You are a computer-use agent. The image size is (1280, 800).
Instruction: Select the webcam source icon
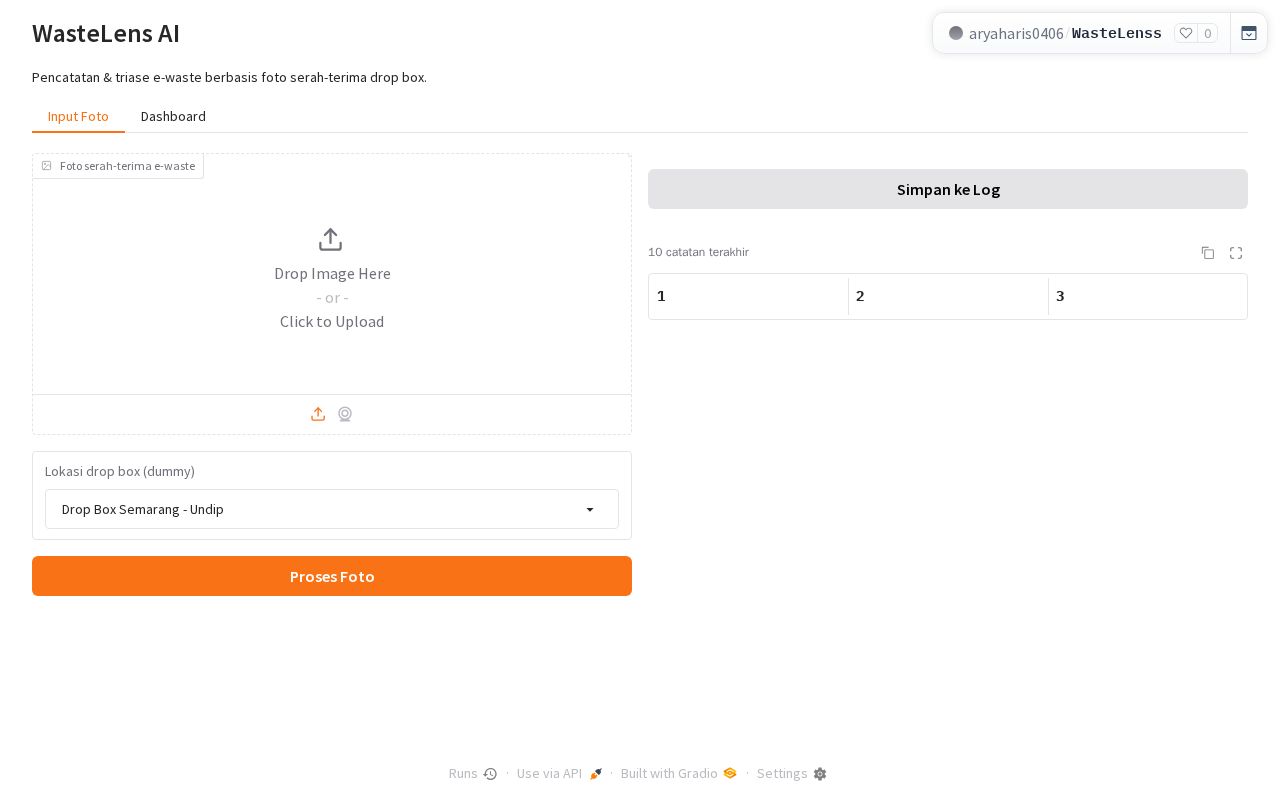click(x=345, y=414)
